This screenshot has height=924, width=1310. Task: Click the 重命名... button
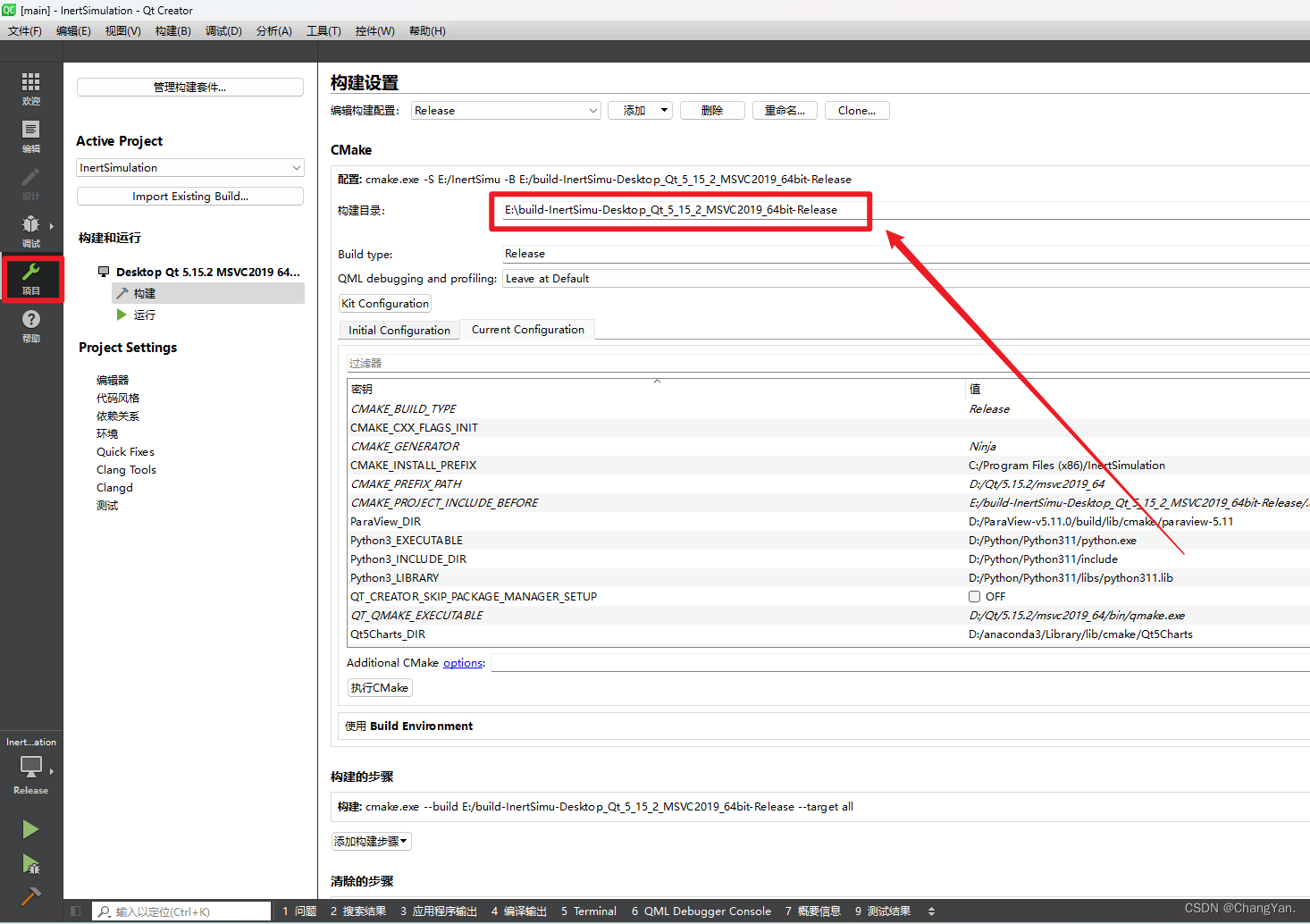coord(785,111)
